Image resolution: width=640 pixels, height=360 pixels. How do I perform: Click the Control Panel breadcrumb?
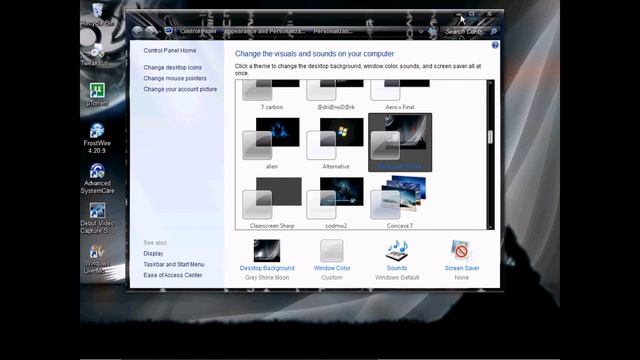click(x=198, y=31)
